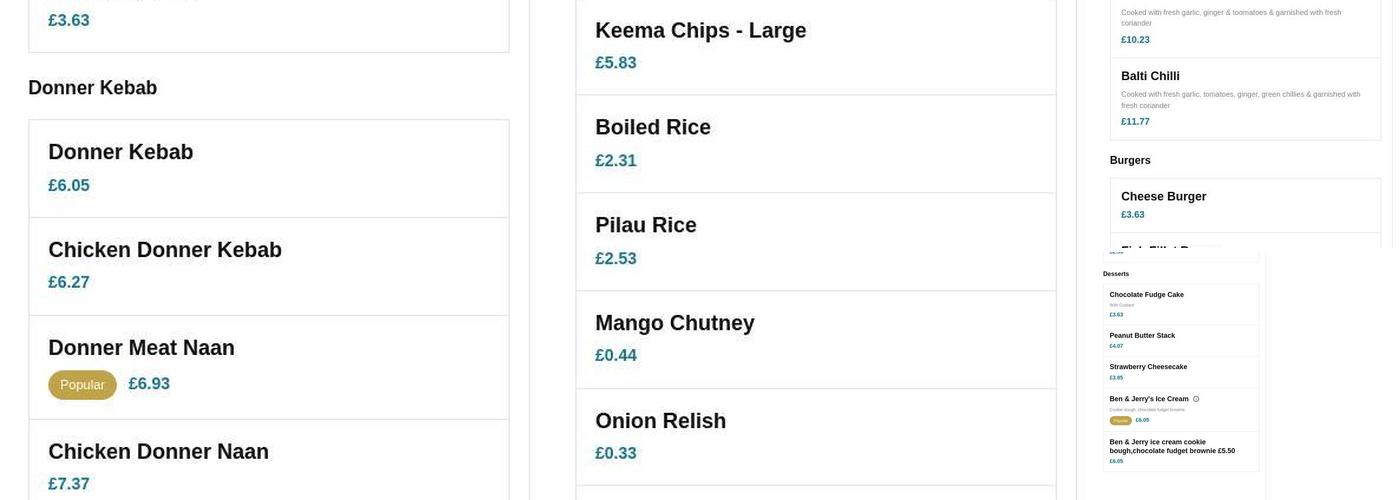Click the Desserts category heading

click(1116, 274)
